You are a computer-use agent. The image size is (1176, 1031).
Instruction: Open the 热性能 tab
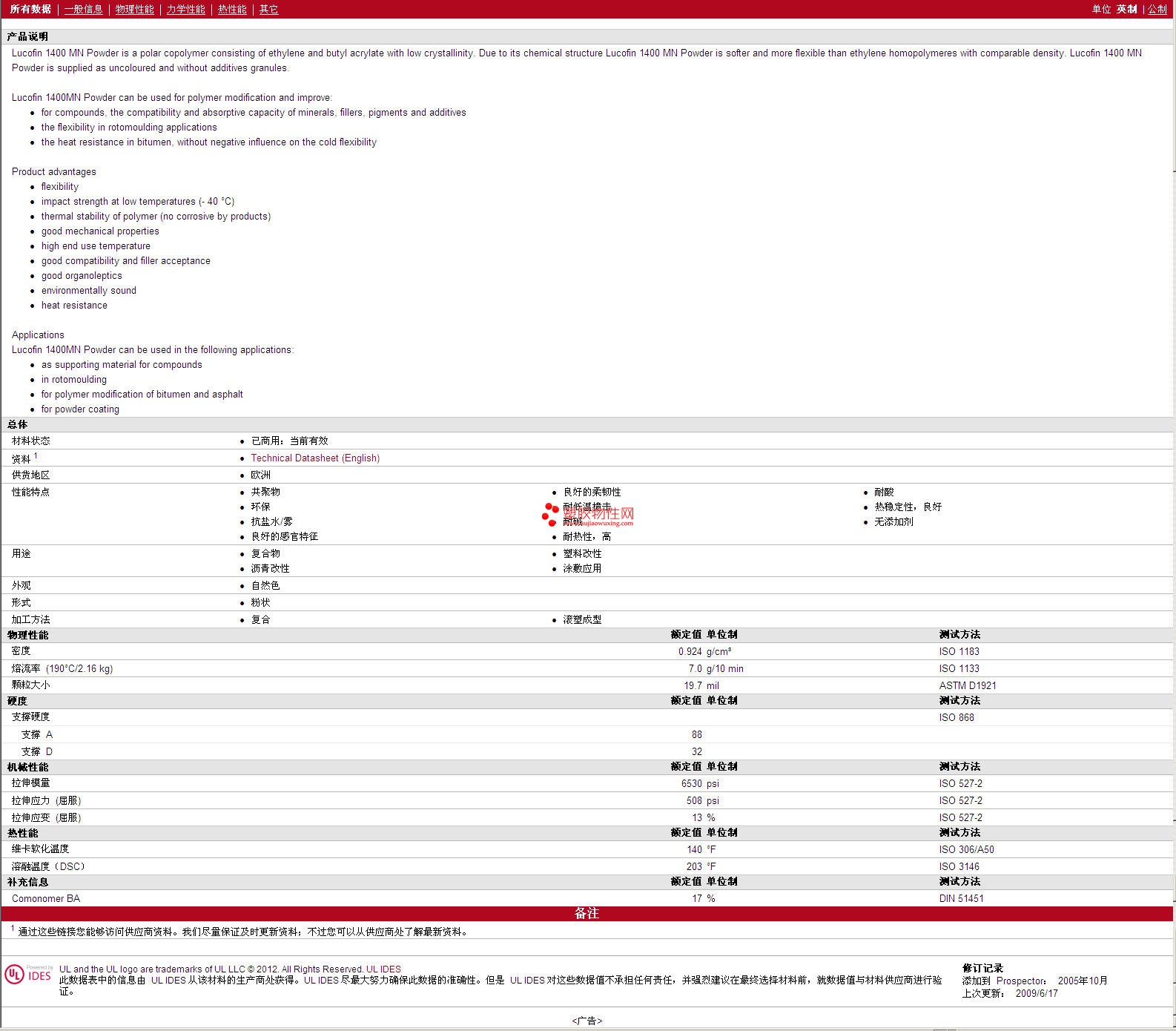232,9
